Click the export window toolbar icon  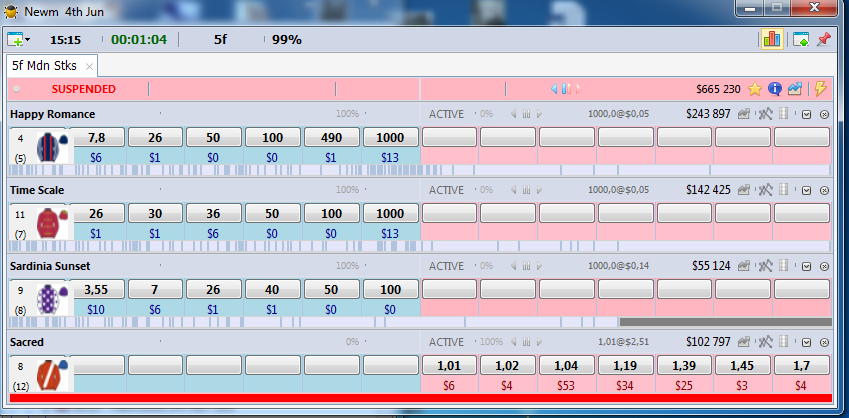click(801, 40)
